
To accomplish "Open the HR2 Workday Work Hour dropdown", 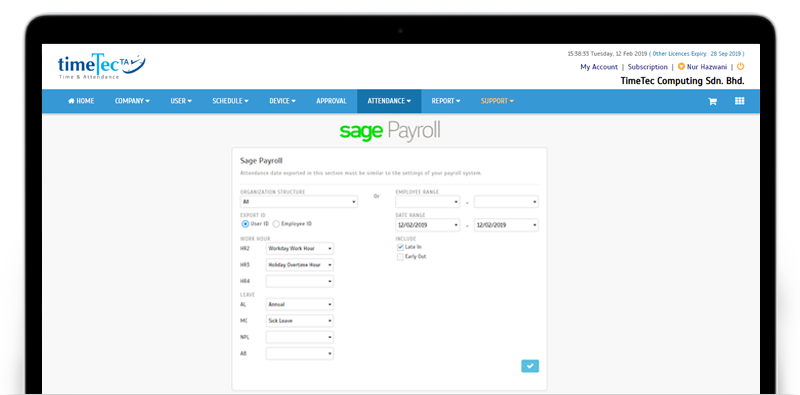I will (x=300, y=249).
